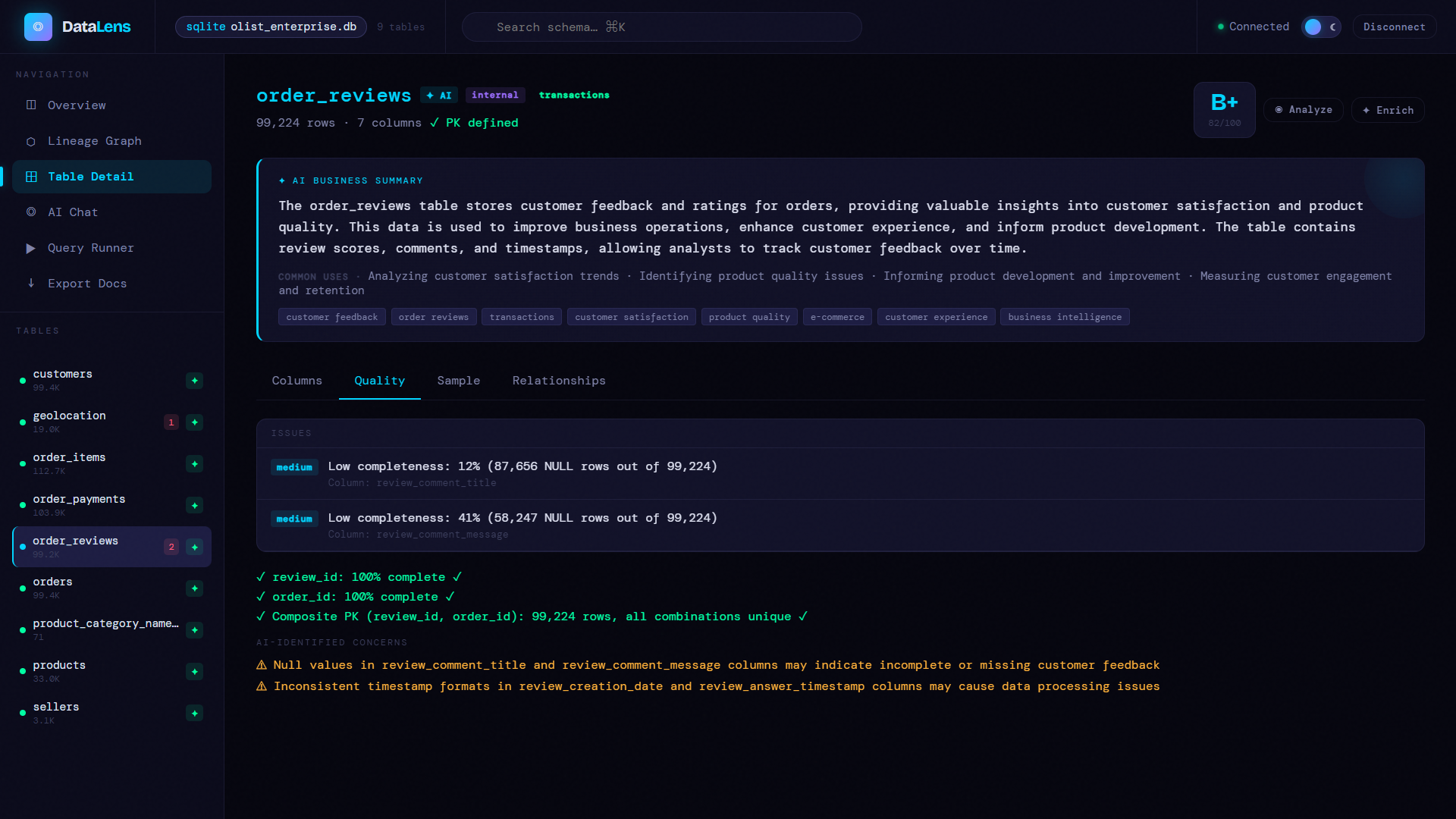
Task: Select the order_payments table
Action: (x=111, y=505)
